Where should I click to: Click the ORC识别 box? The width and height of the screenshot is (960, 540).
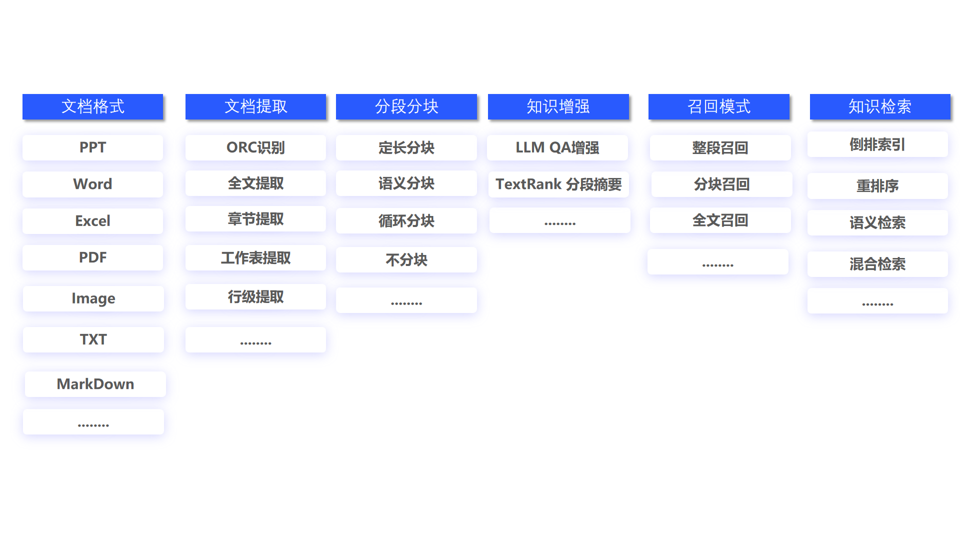[x=255, y=148]
